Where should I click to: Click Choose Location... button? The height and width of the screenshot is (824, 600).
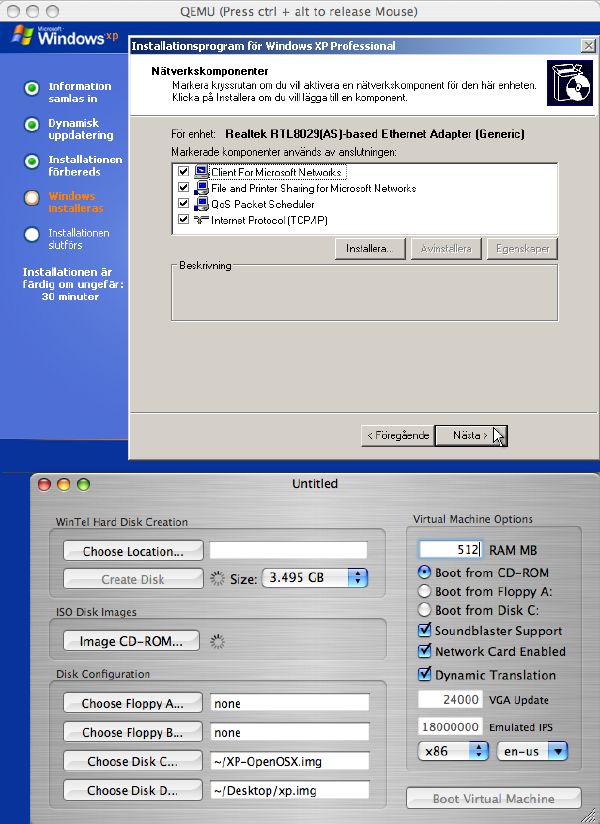point(133,551)
